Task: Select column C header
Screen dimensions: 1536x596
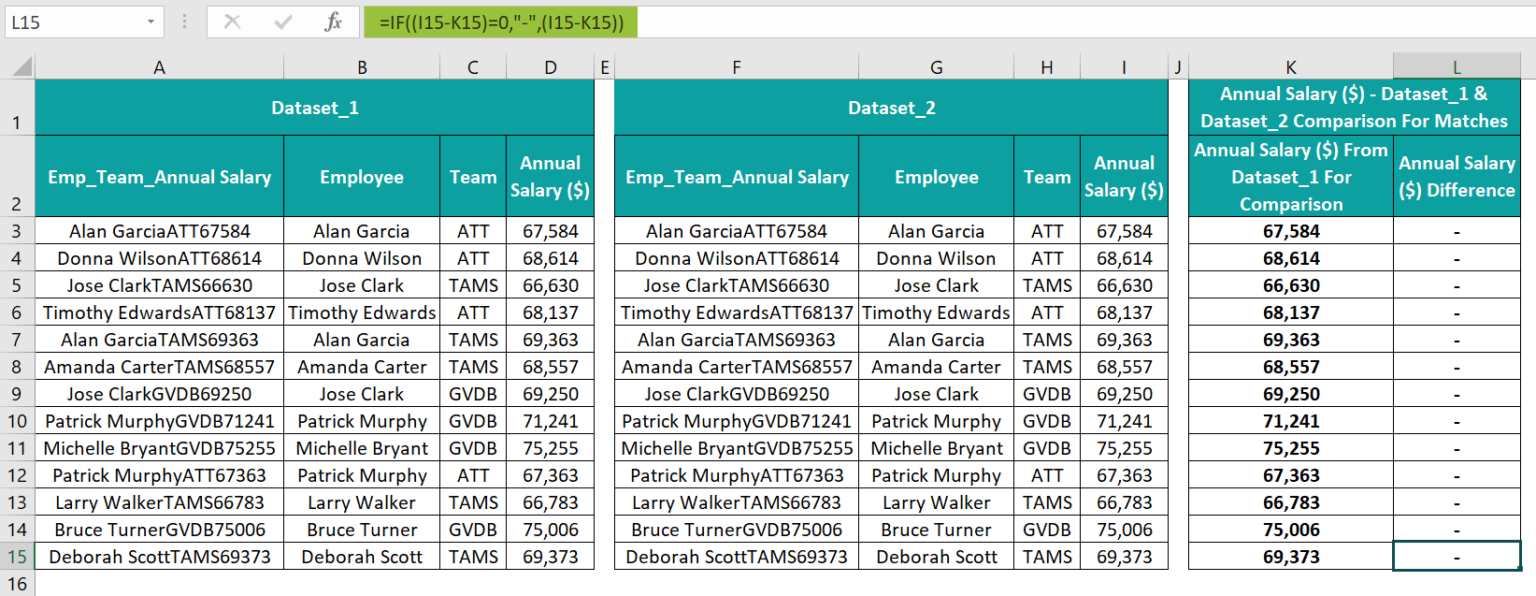Action: tap(473, 67)
